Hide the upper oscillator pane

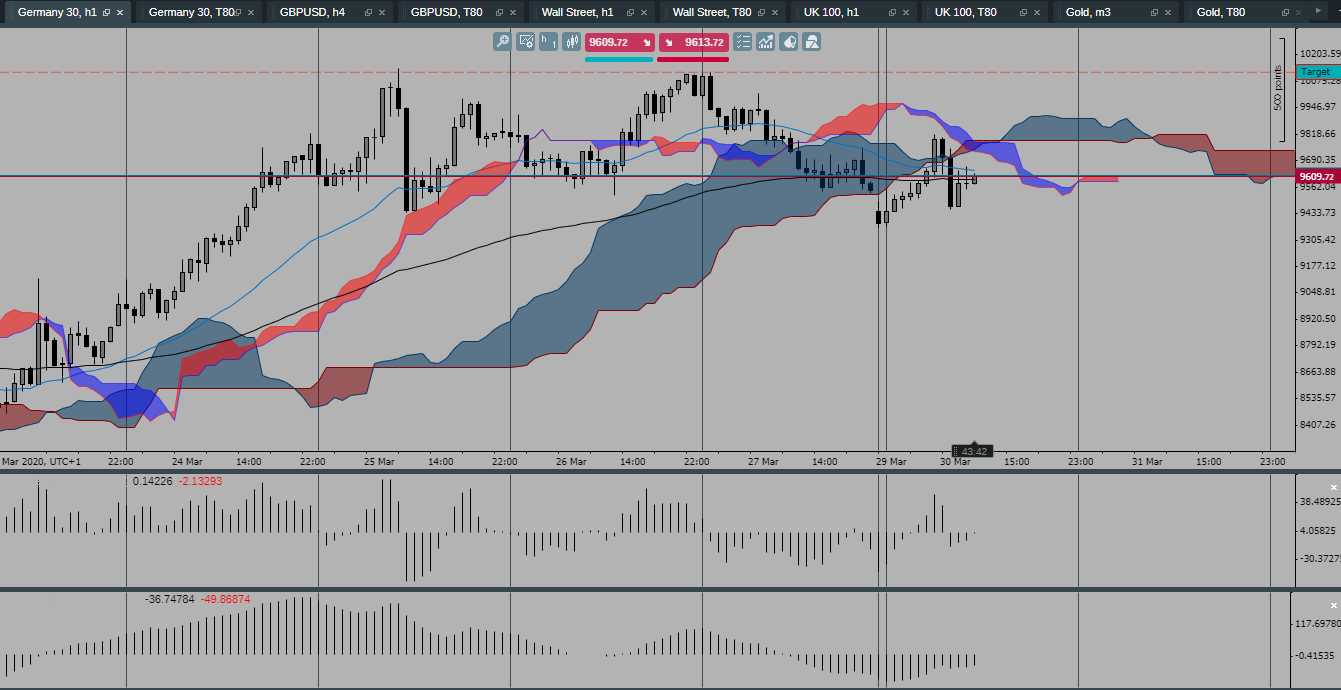coord(1334,487)
